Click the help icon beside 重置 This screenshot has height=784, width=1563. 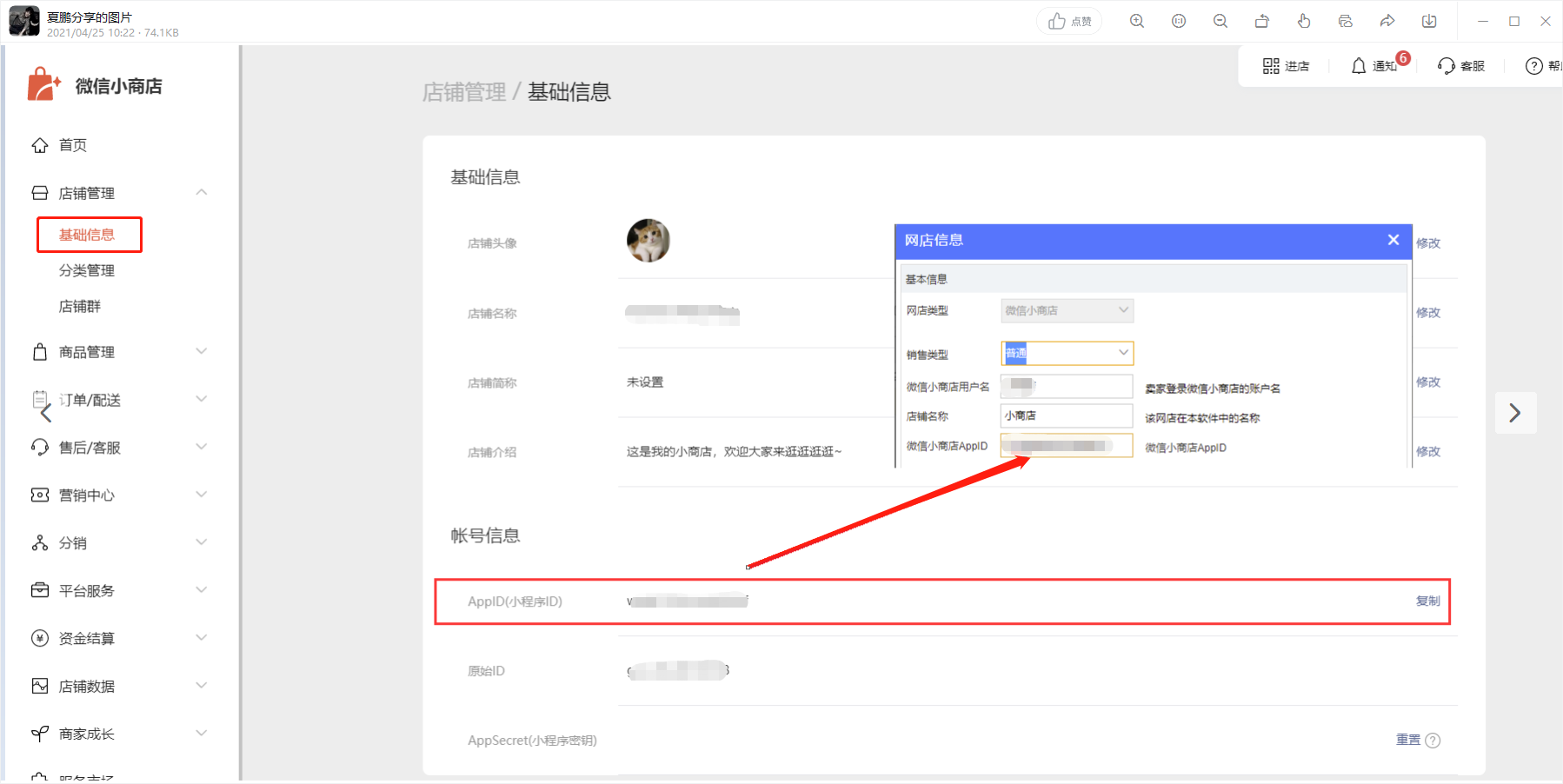click(x=1433, y=741)
